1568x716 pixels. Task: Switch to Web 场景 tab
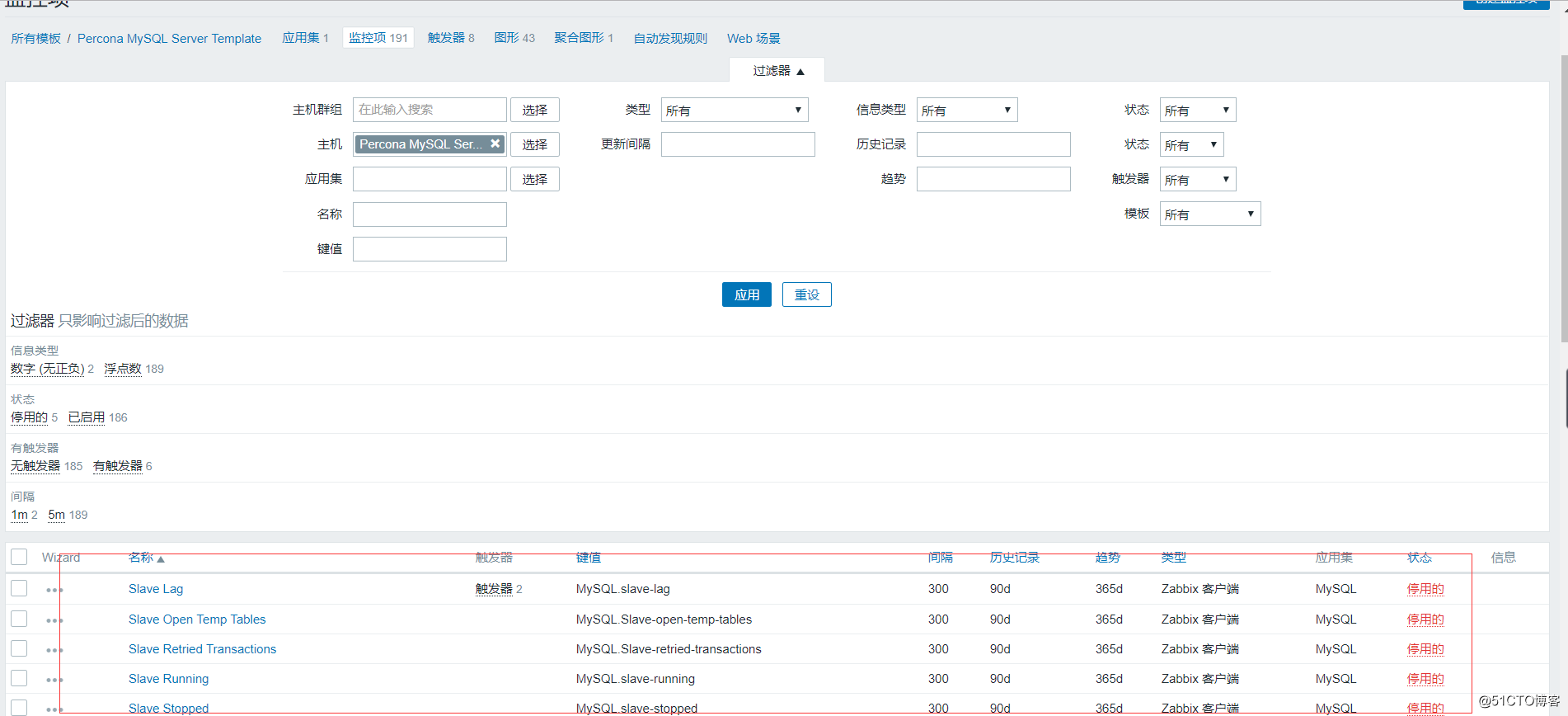[753, 39]
